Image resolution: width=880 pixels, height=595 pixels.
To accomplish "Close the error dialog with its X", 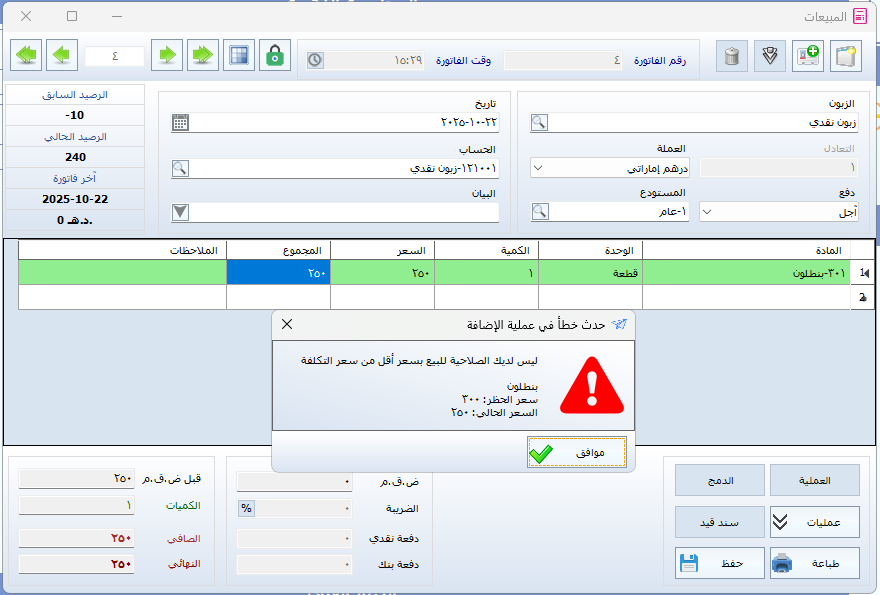I will point(287,324).
